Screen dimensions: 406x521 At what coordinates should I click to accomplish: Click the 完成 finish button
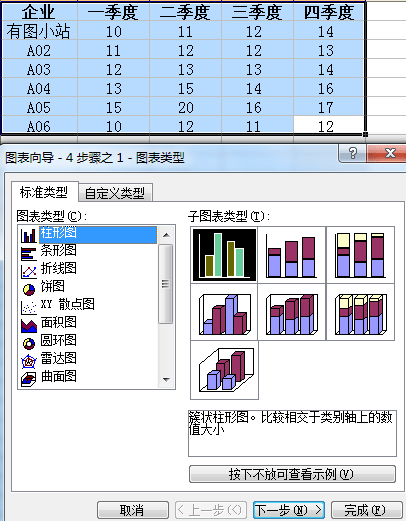point(366,510)
